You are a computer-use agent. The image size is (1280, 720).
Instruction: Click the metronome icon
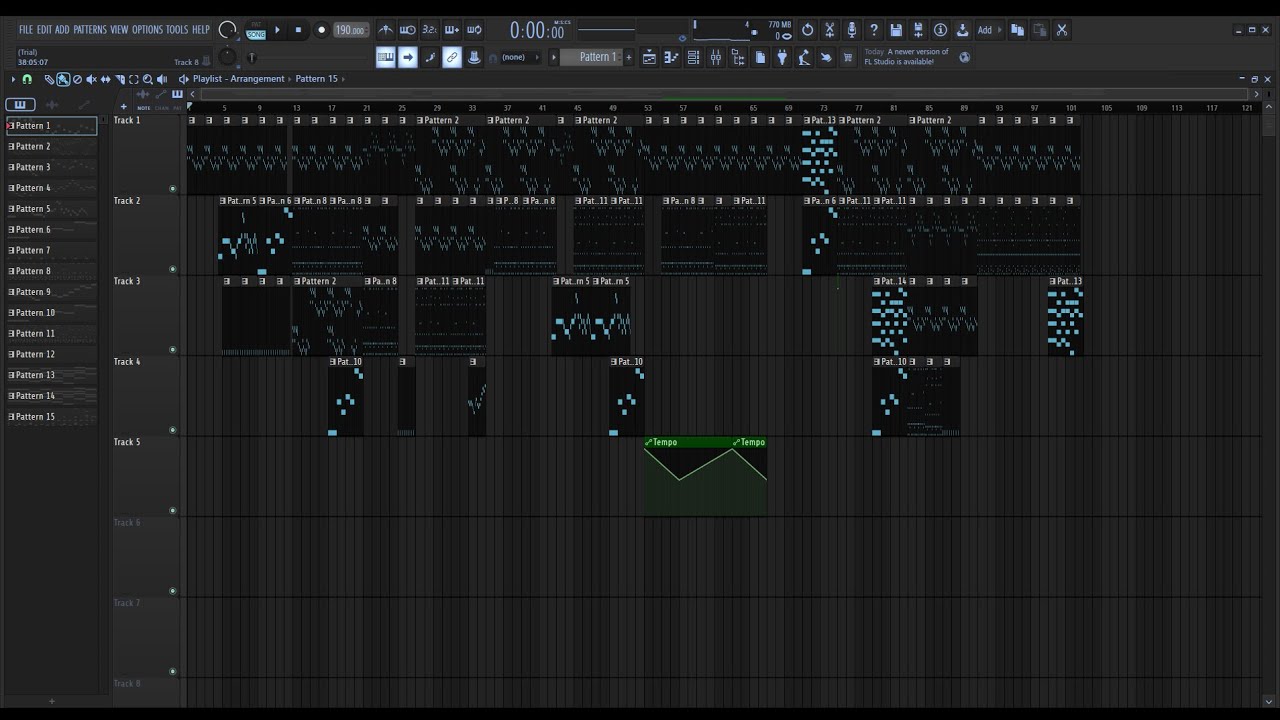385,30
